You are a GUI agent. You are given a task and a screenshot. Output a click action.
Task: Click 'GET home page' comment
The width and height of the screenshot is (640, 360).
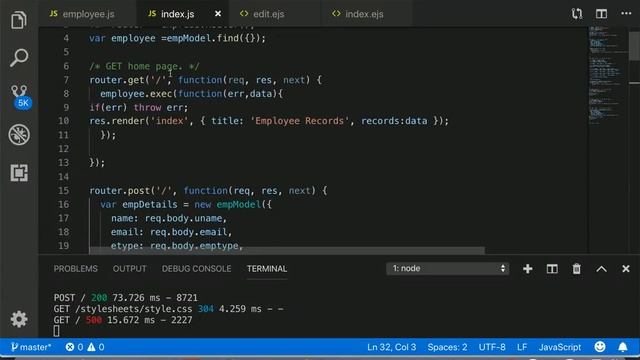point(143,66)
